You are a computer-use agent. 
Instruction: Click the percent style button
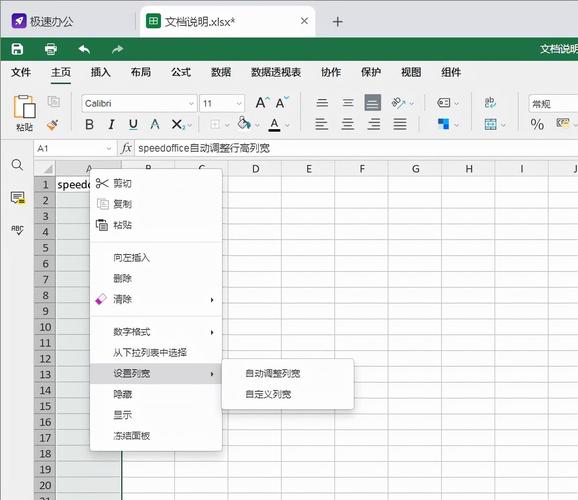point(537,125)
